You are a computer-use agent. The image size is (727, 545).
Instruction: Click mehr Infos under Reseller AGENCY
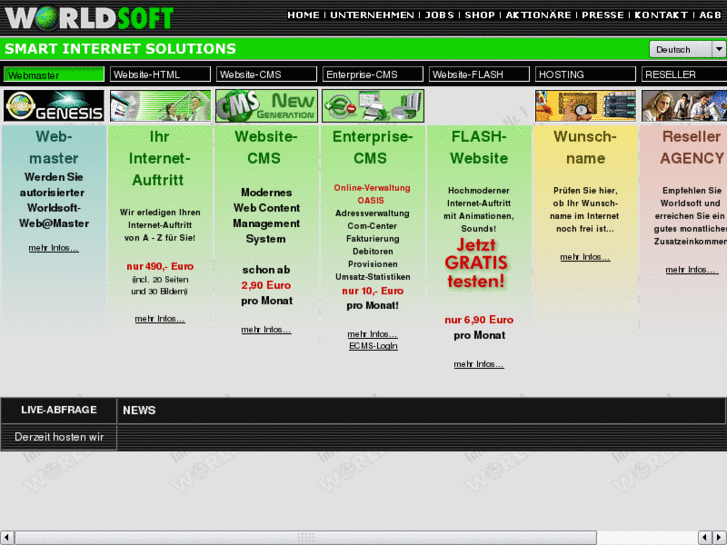(x=691, y=270)
